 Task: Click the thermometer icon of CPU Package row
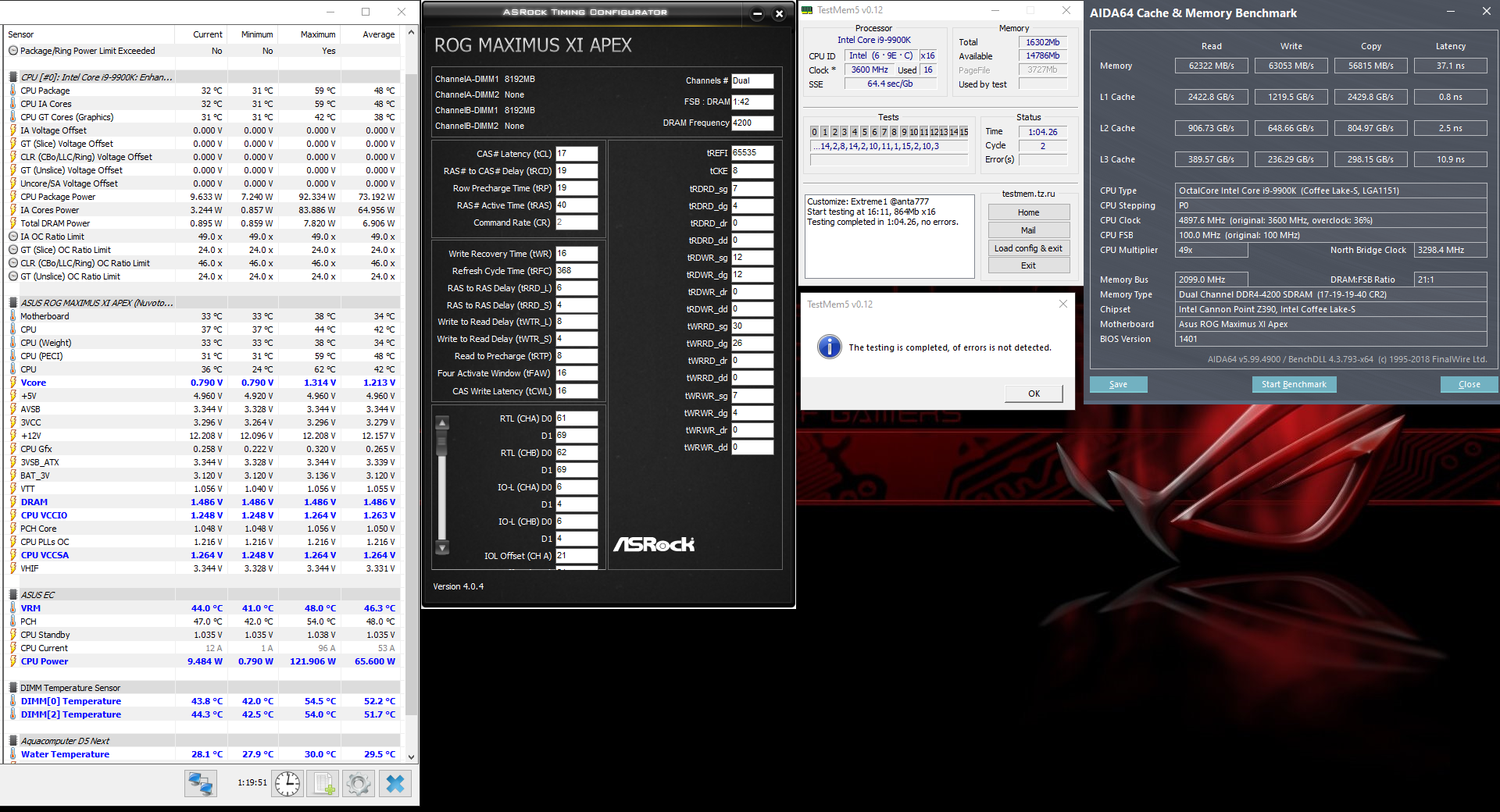pyautogui.click(x=13, y=91)
